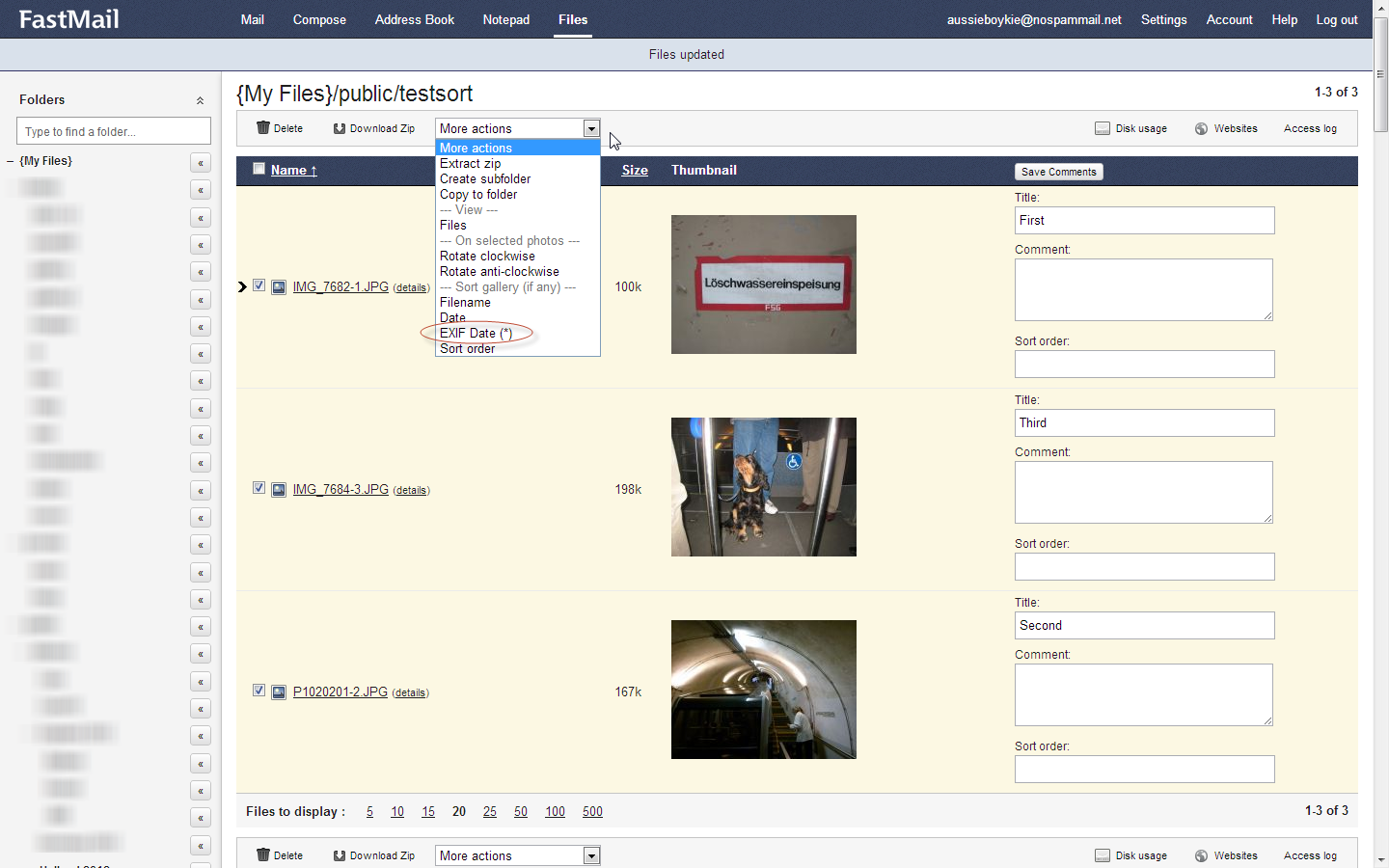Image resolution: width=1389 pixels, height=868 pixels.
Task: Collapse the {My Files} tree node
Action: pyautogui.click(x=11, y=161)
